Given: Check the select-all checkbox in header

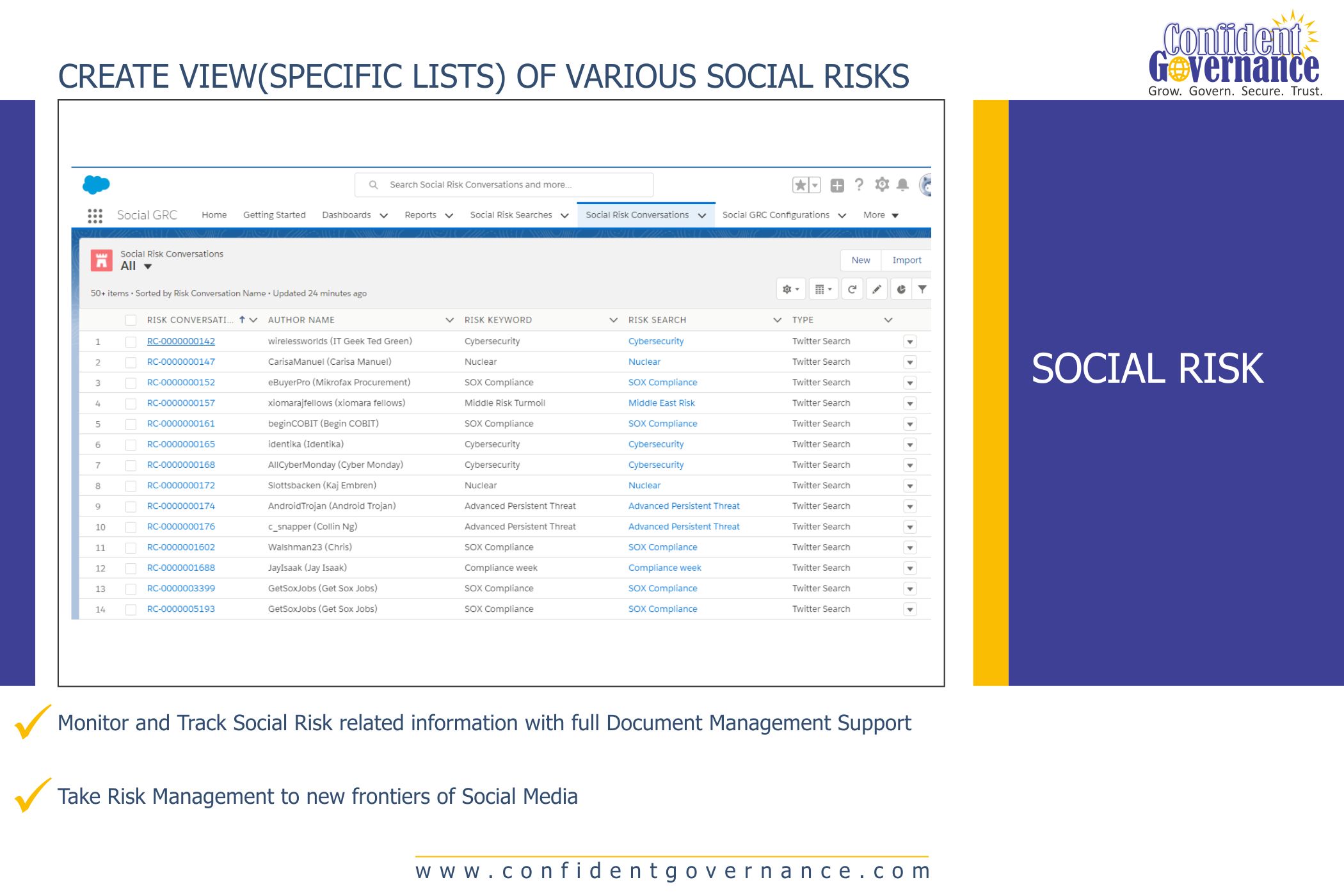Looking at the screenshot, I should click(131, 319).
